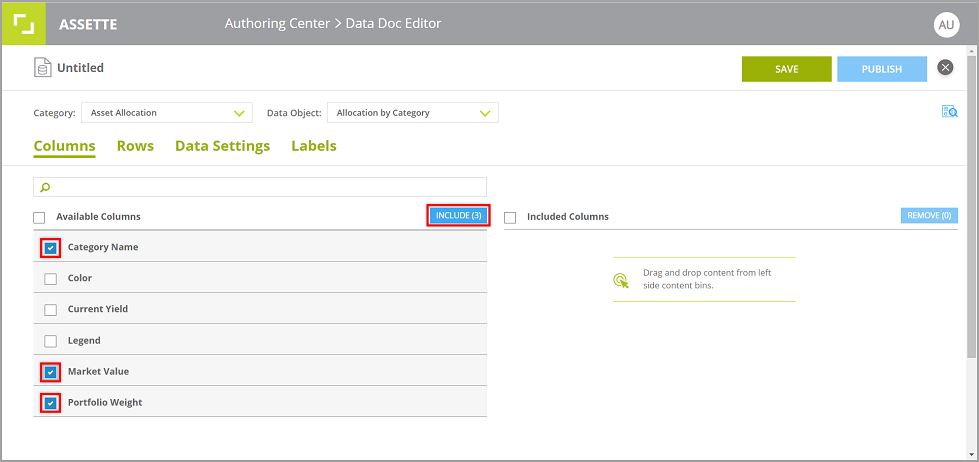Click the drag and drop cursor icon
979x462 pixels.
click(x=621, y=280)
